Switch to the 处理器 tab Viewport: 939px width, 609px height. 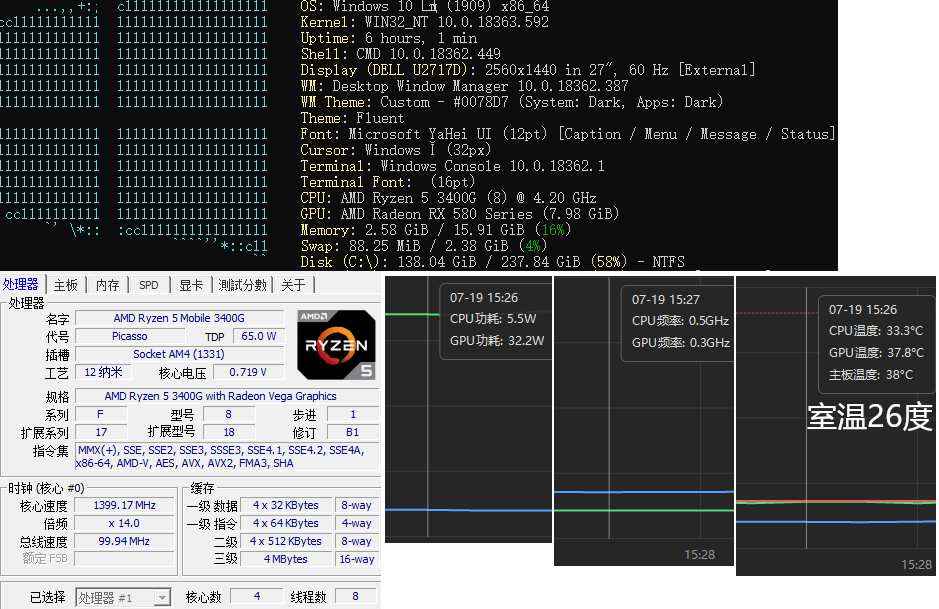click(x=21, y=284)
